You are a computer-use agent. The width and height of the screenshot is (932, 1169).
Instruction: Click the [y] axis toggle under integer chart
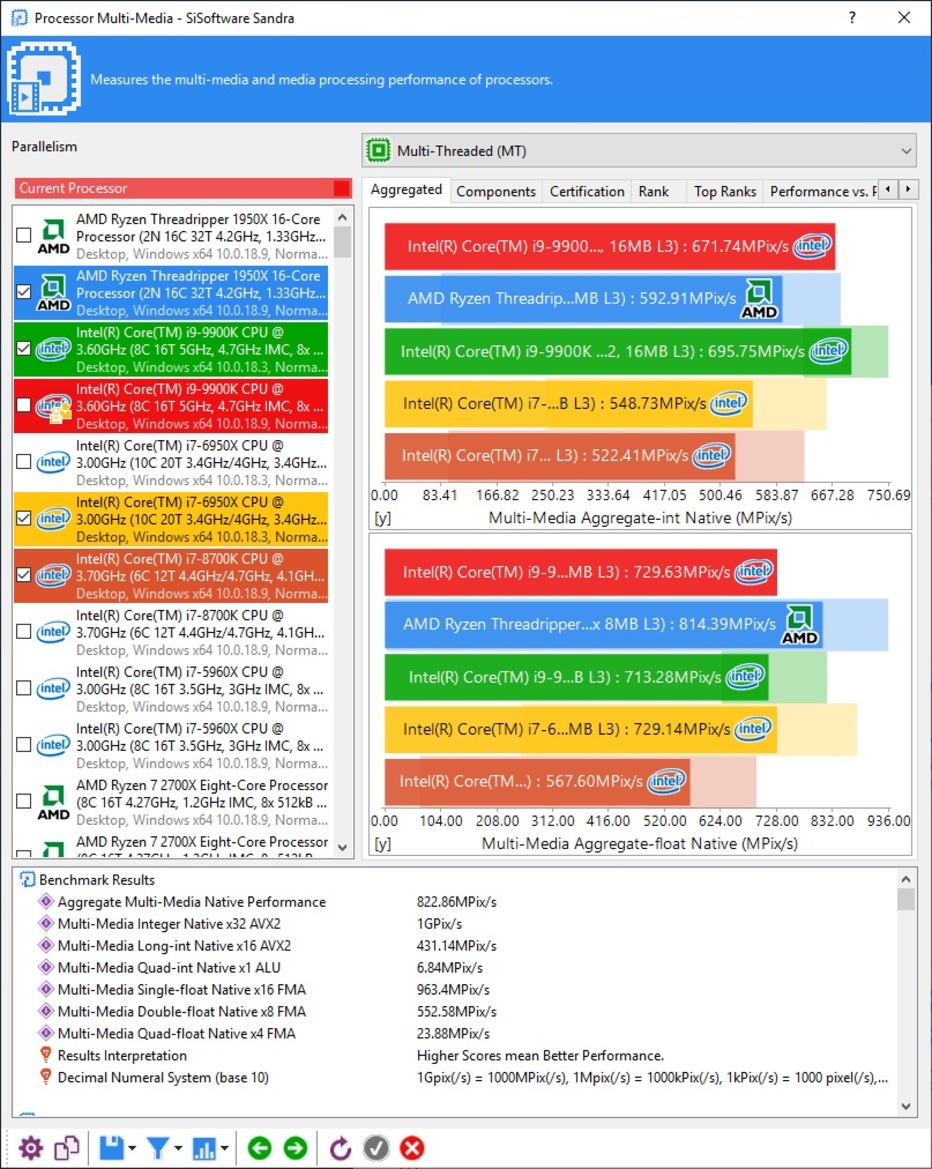click(x=382, y=518)
